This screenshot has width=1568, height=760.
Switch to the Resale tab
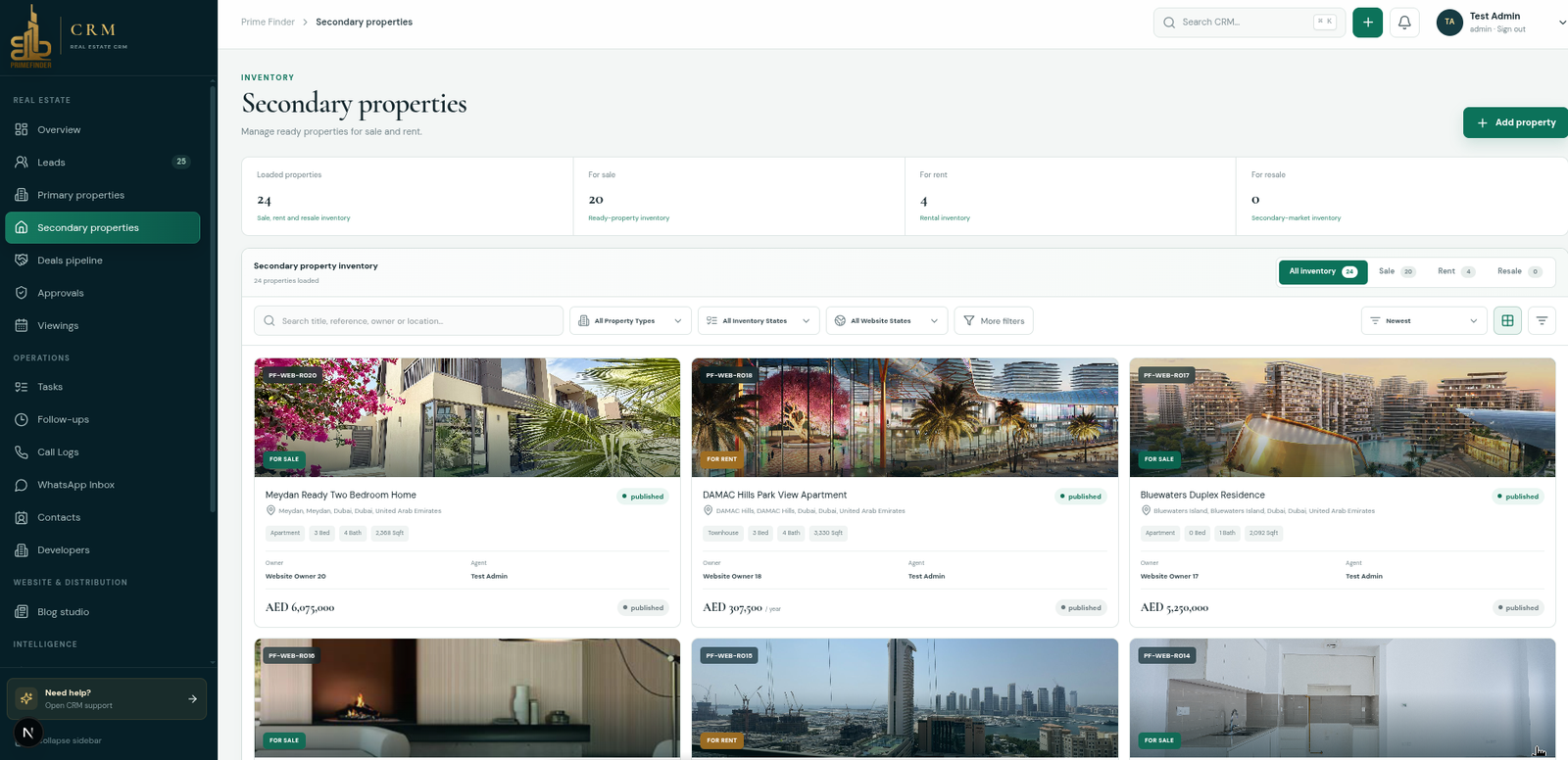(x=1519, y=271)
